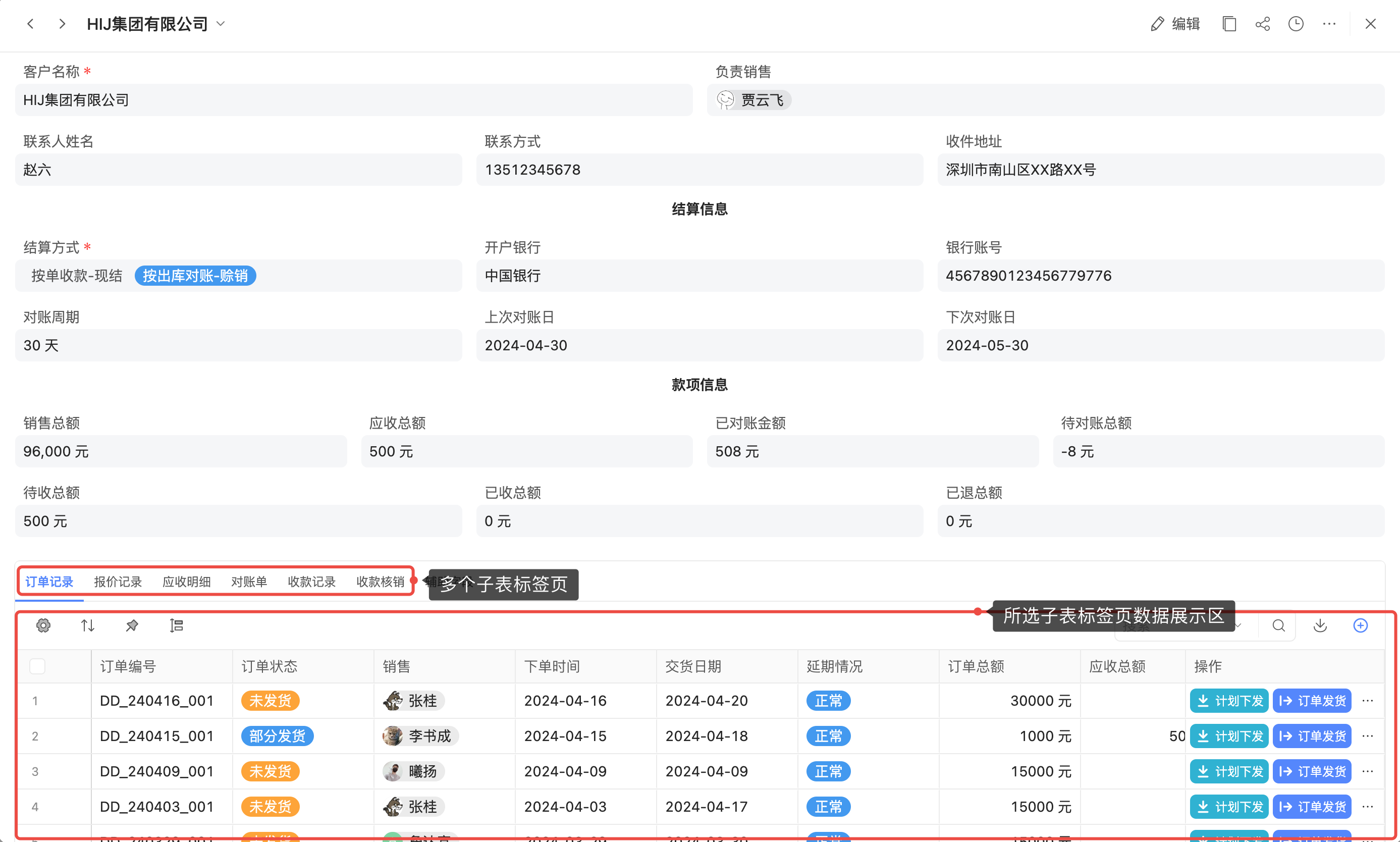Go to next record arrow
1400x842 pixels.
(63, 24)
